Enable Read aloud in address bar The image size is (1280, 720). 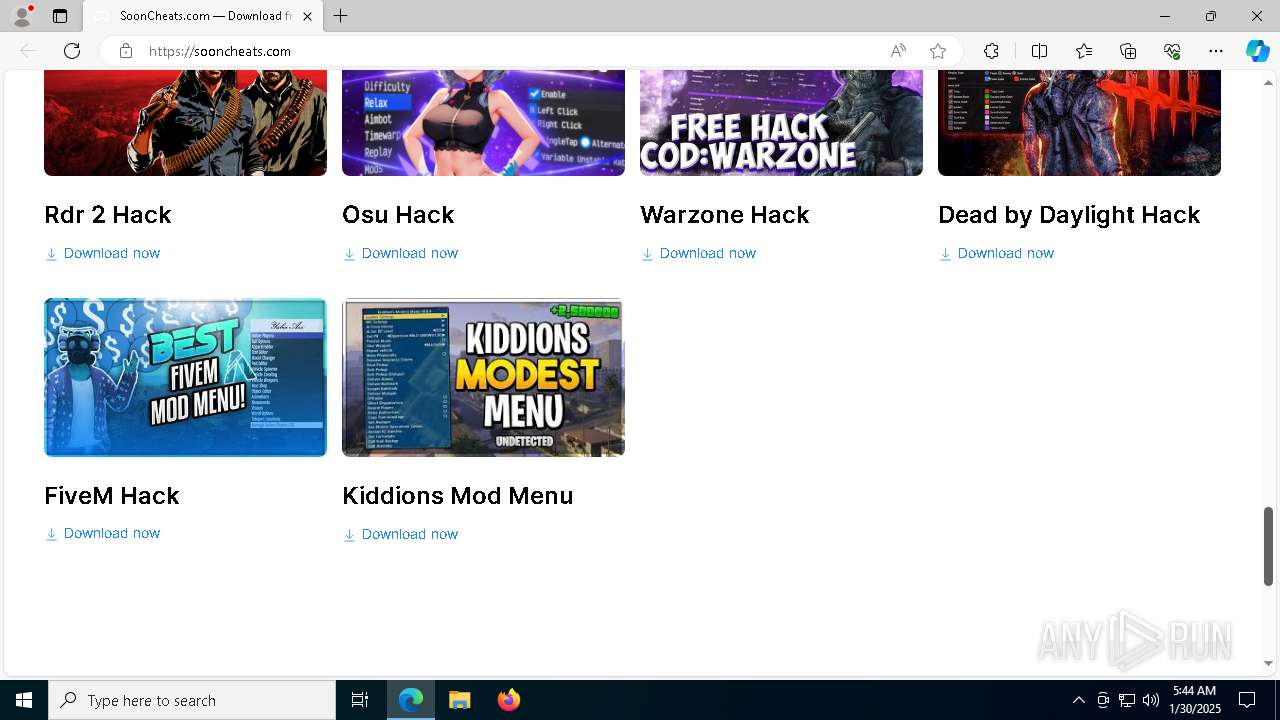click(x=898, y=51)
